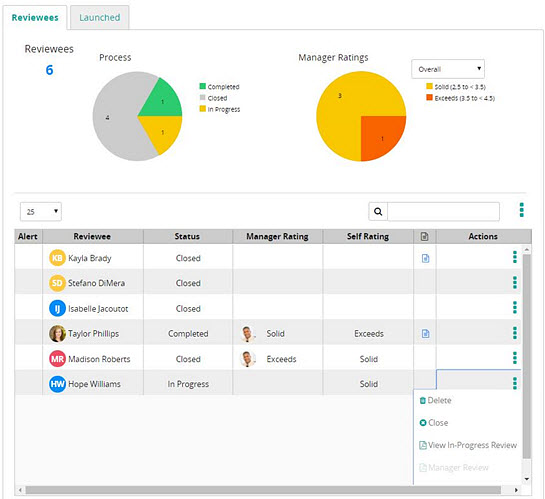Screen dimensions: 545x499
Task: Select Manager Review menu item
Action: (x=454, y=468)
